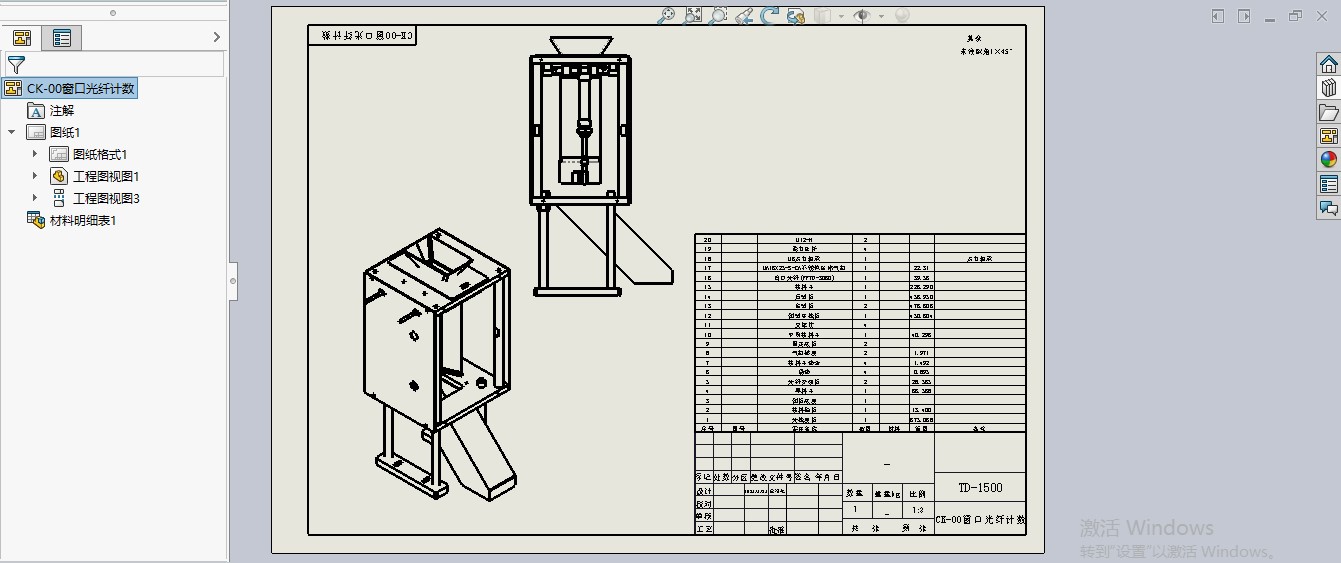1341x563 pixels.
Task: Click the Zoom to Area tool
Action: coord(693,15)
